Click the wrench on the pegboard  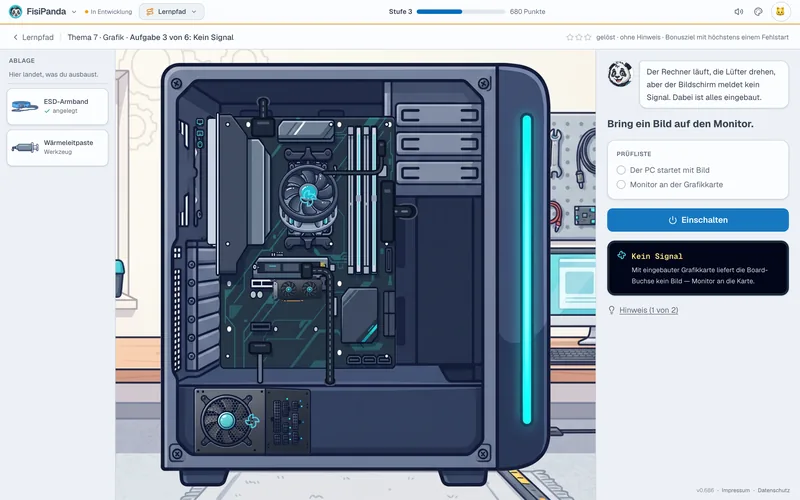coord(556,153)
